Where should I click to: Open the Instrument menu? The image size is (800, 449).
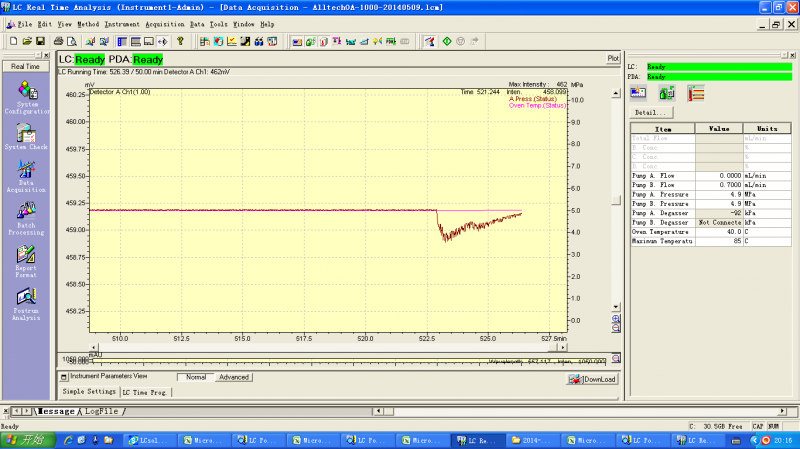122,24
